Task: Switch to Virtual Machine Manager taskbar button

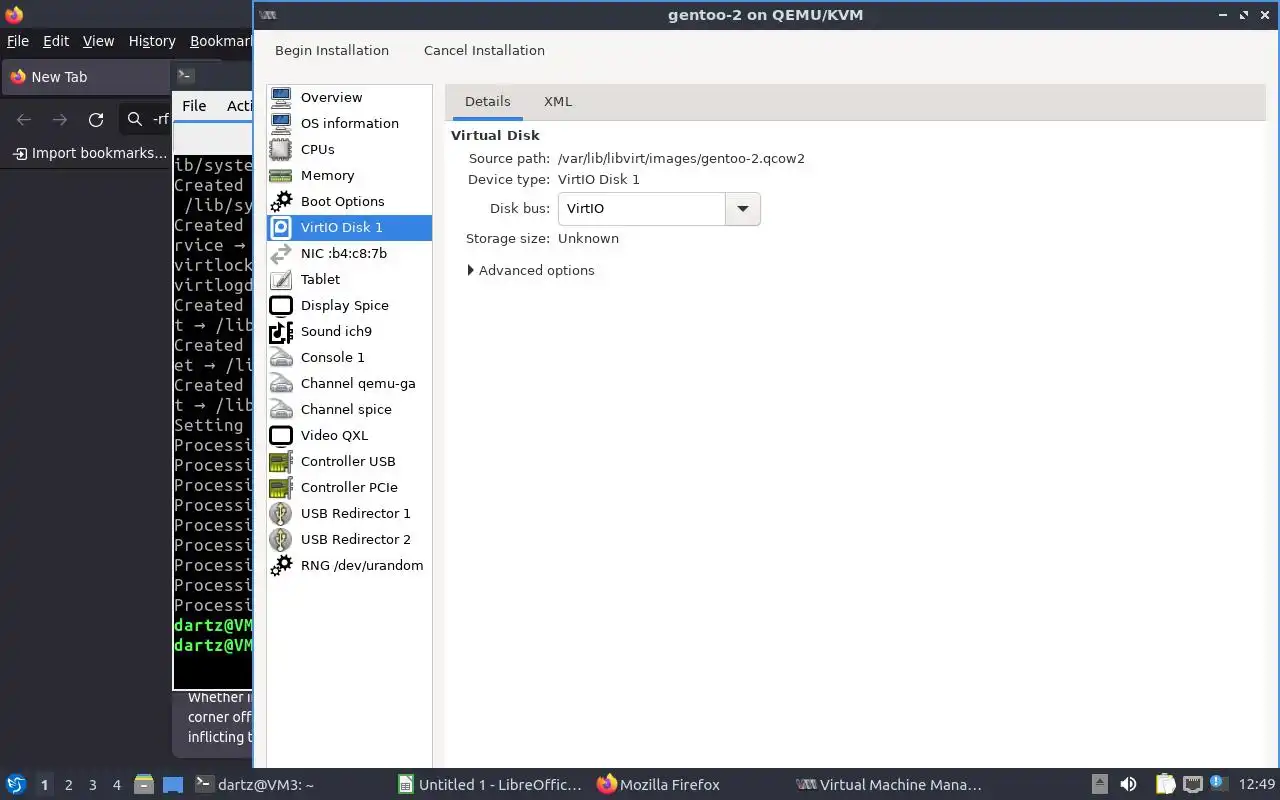Action: [888, 785]
